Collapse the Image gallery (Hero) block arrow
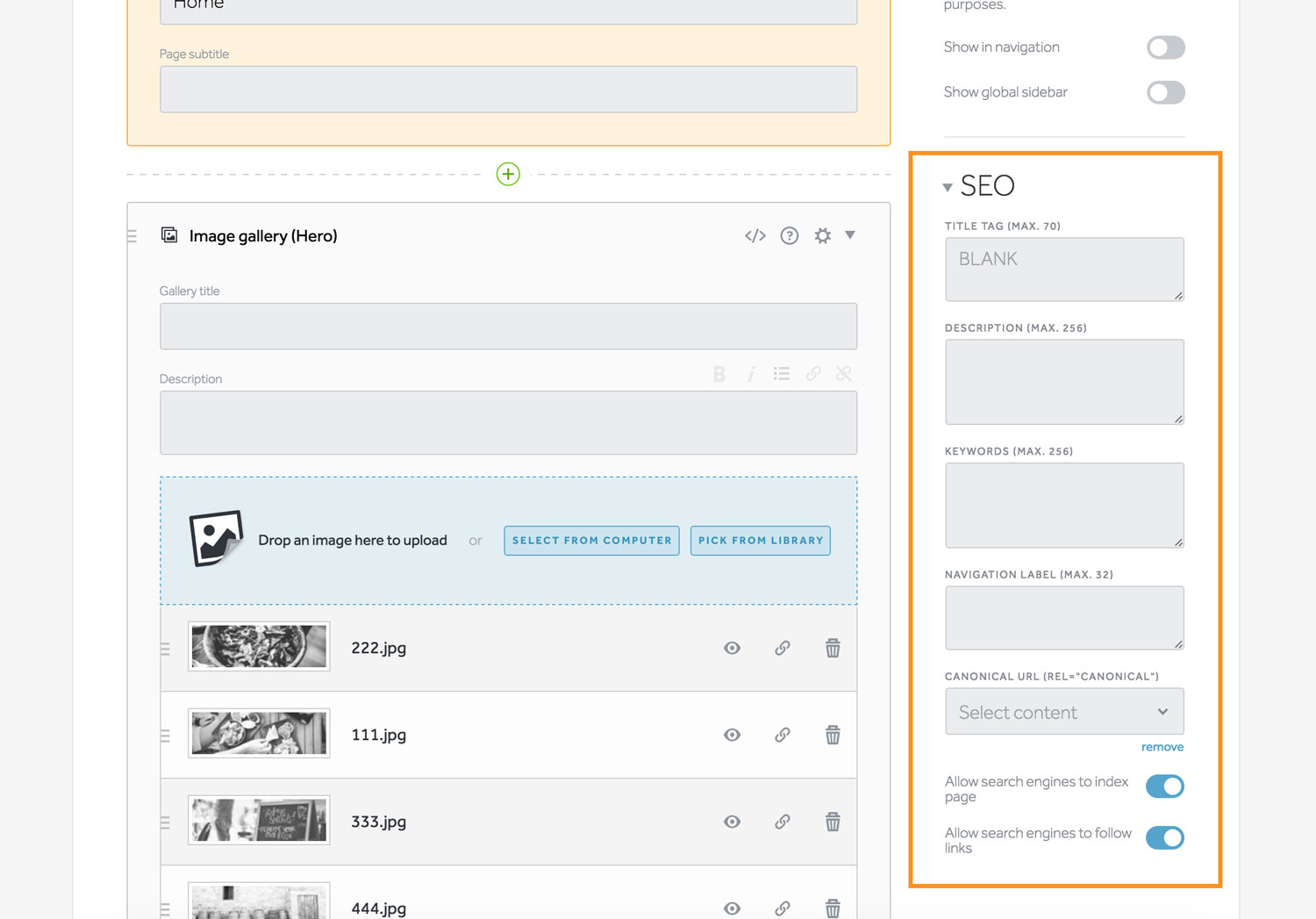1316x919 pixels. tap(850, 234)
